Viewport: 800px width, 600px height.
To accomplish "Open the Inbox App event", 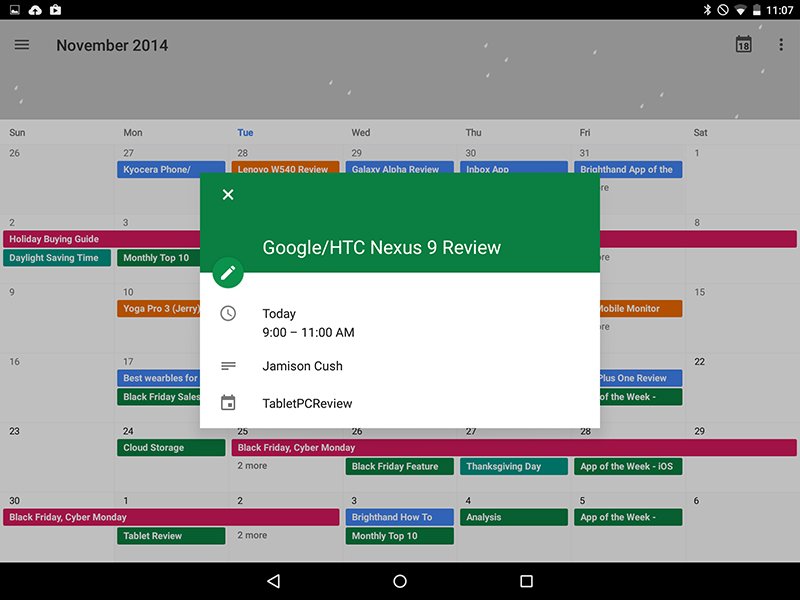I will pyautogui.click(x=514, y=167).
